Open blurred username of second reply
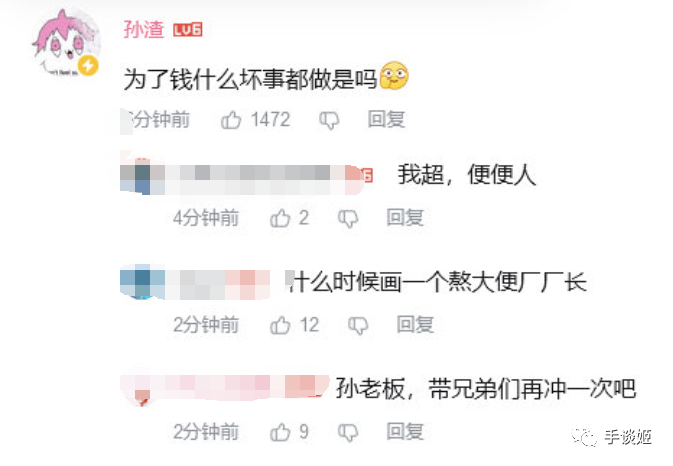 (195, 283)
